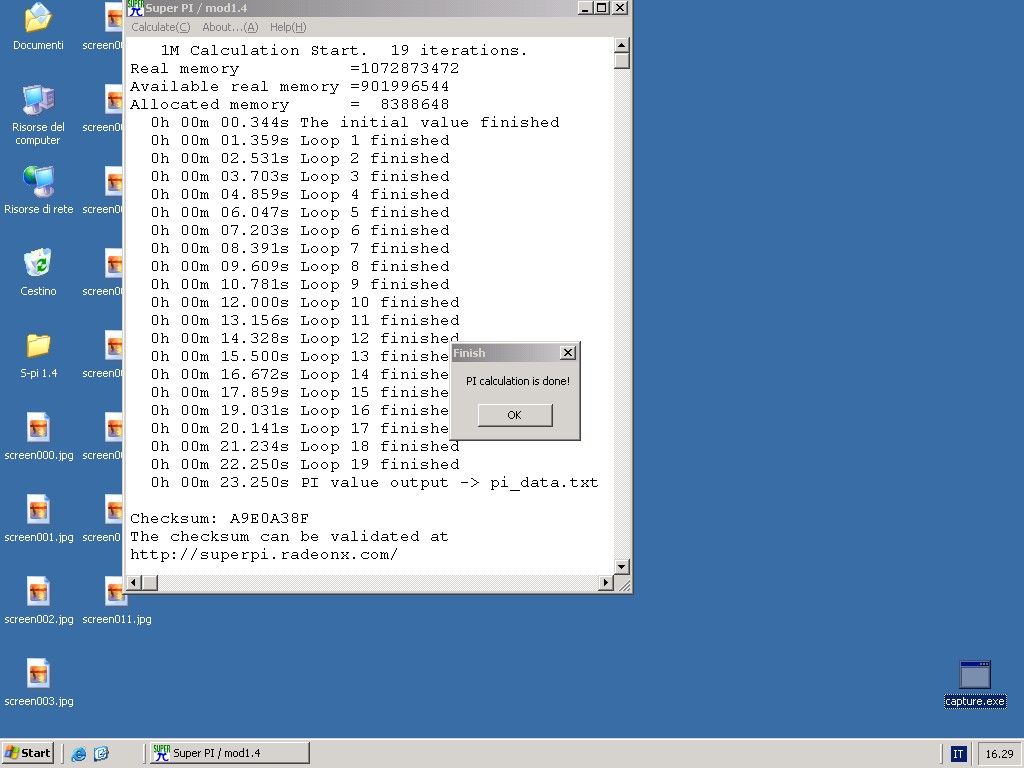Click the 'Loop 19 finished' line
This screenshot has width=1024, height=768.
(x=305, y=464)
